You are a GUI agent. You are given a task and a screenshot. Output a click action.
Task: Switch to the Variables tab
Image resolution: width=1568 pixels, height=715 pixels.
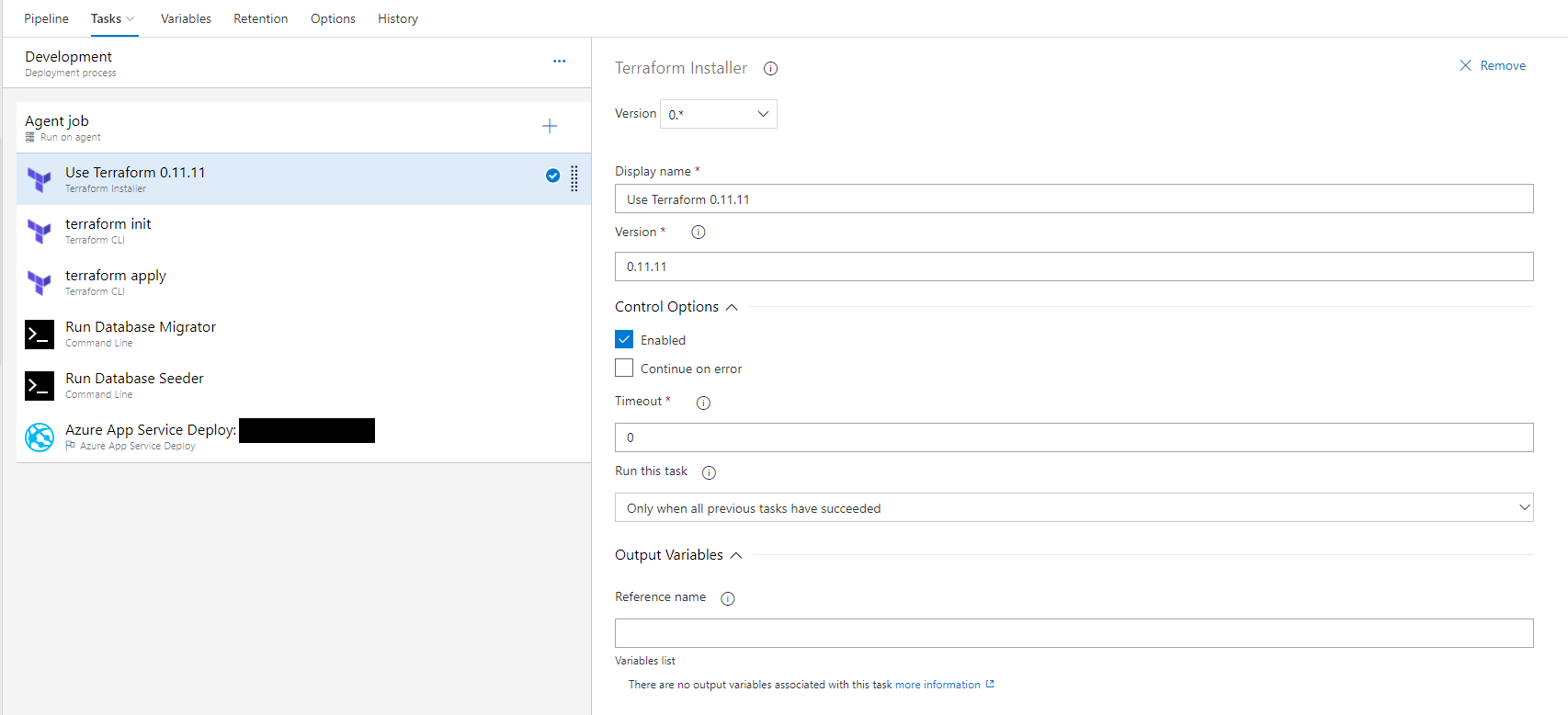(x=186, y=18)
